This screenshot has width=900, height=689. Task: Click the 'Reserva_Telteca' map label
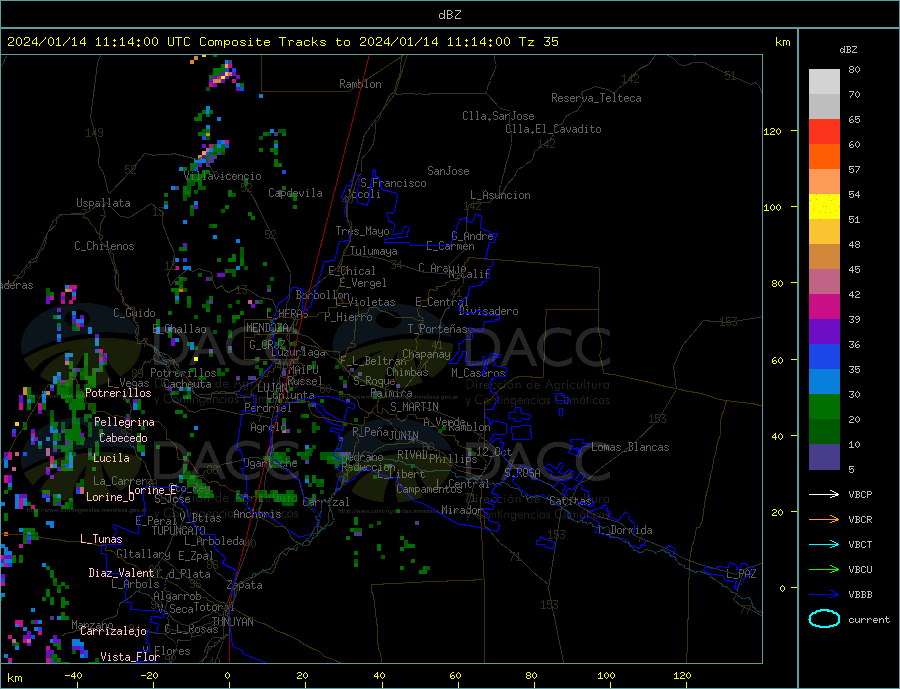pyautogui.click(x=596, y=98)
